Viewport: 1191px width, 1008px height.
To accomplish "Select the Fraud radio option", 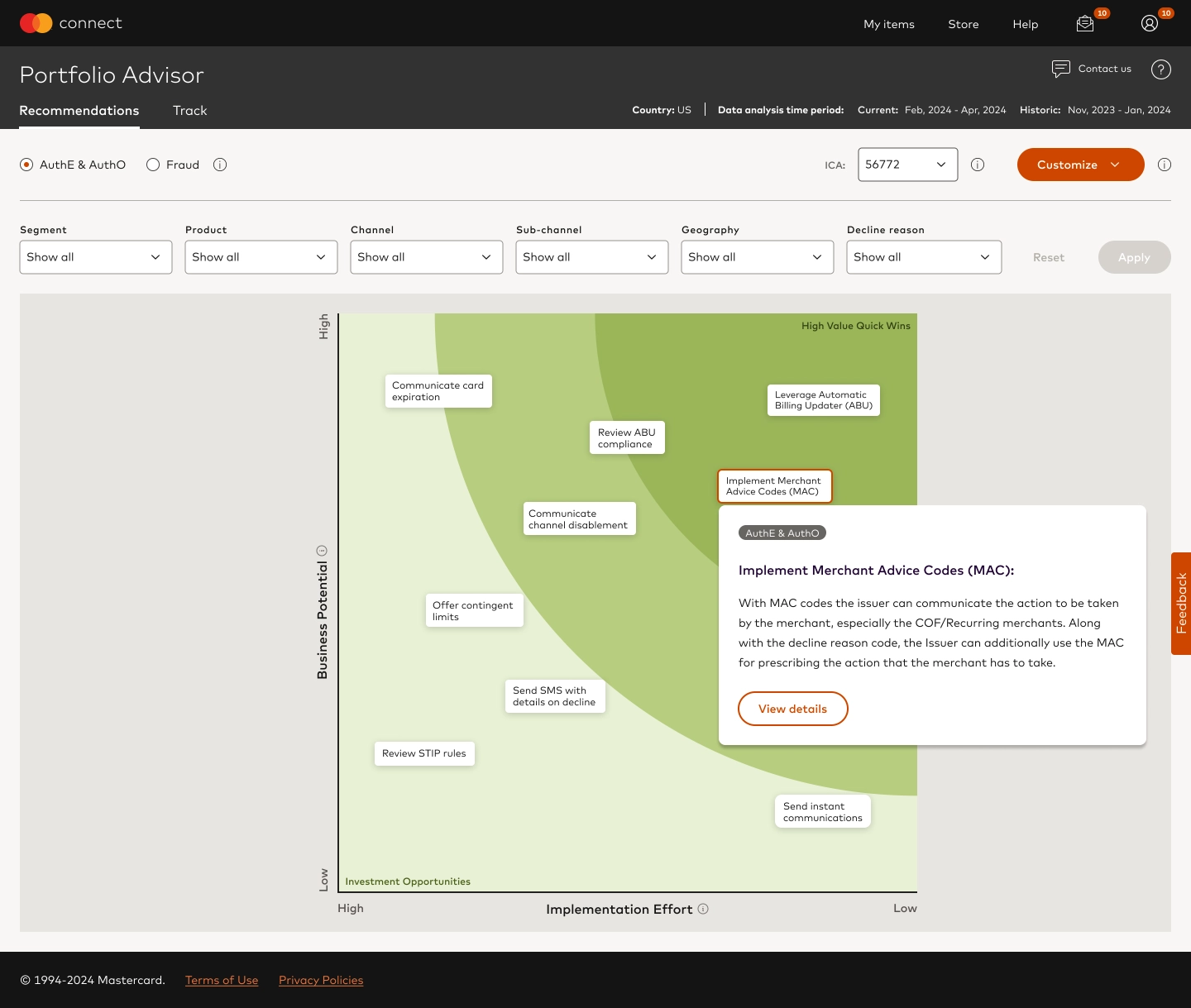I will pos(153,165).
